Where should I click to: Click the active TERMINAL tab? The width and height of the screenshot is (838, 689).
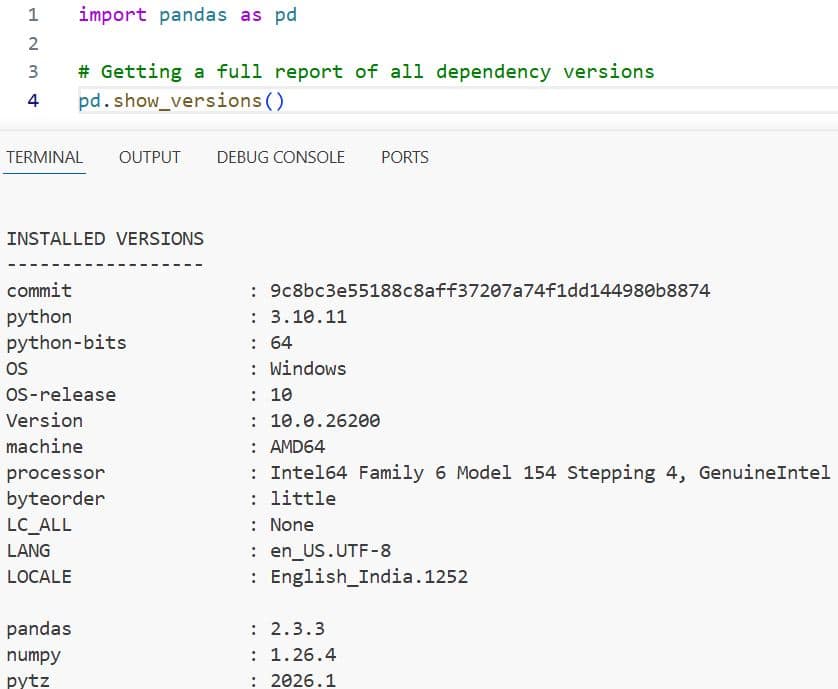[44, 157]
